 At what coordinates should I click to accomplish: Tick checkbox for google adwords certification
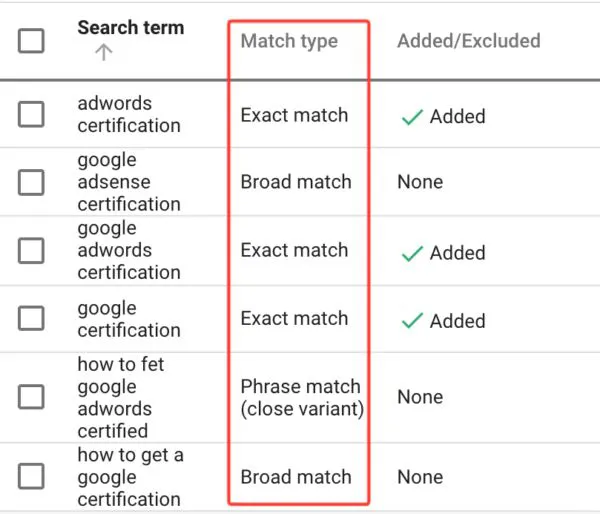(x=31, y=250)
